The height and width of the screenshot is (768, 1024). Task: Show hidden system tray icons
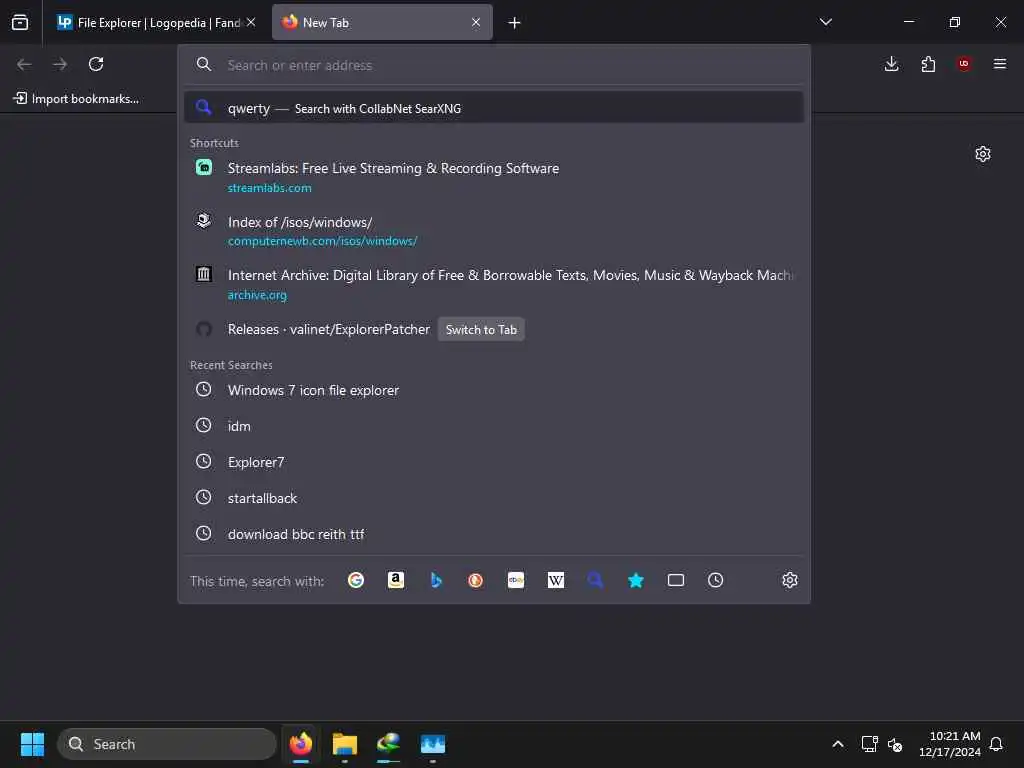coord(838,744)
